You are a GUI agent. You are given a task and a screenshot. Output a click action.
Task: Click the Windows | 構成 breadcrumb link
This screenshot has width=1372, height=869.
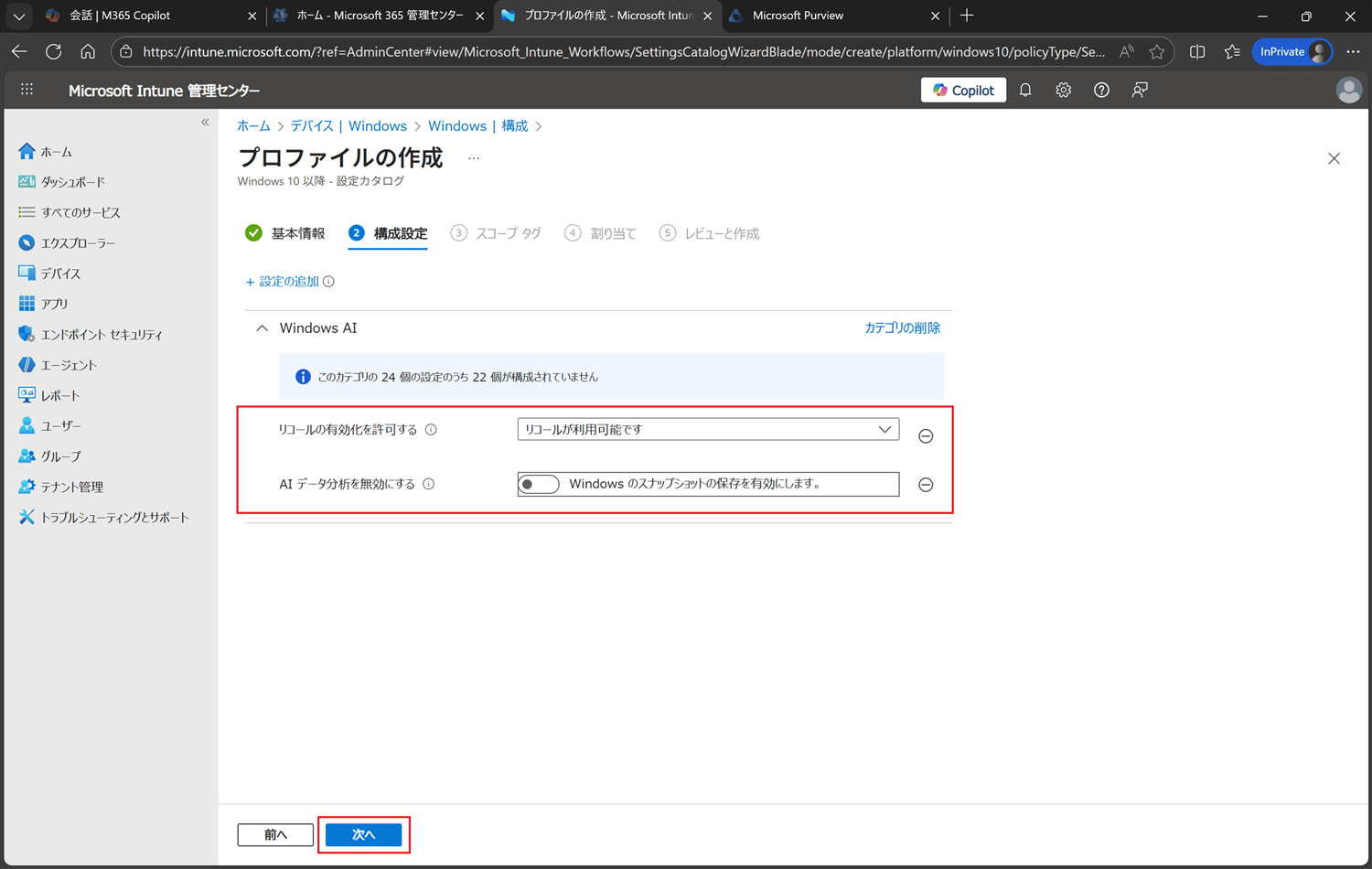[x=477, y=126]
